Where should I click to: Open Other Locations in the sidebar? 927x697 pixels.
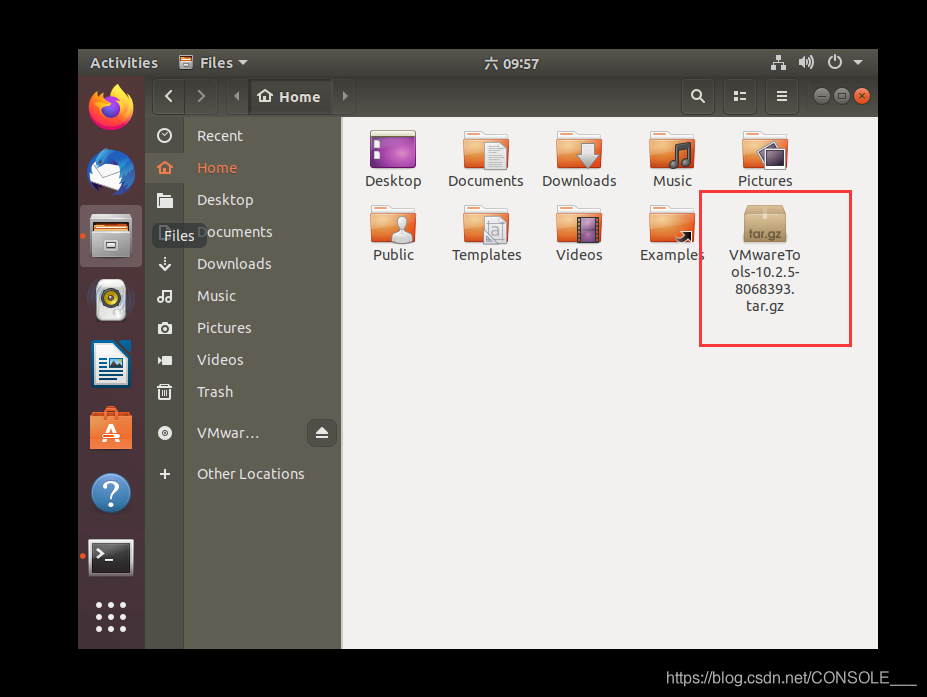244,474
